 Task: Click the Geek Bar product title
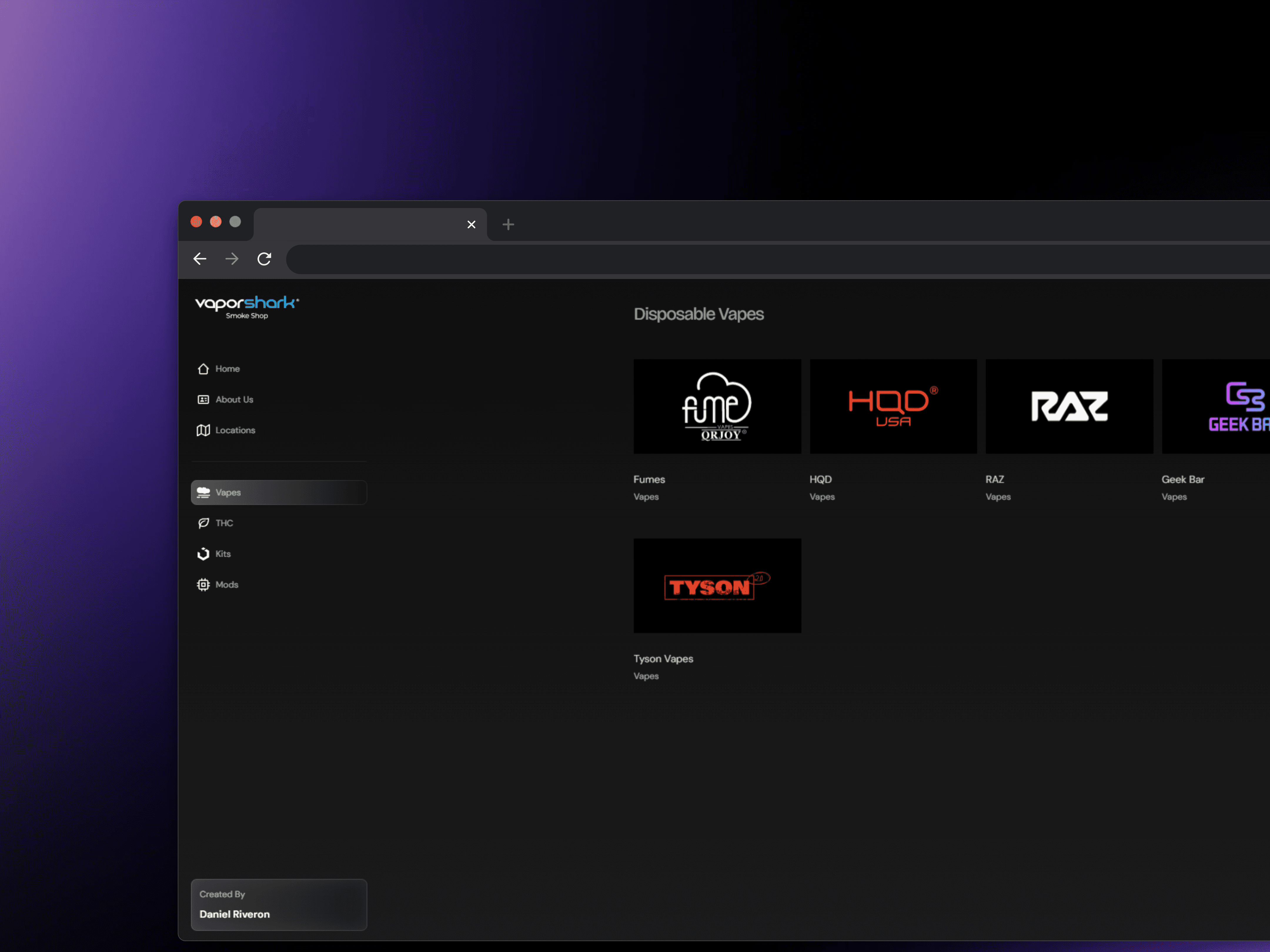point(1183,479)
